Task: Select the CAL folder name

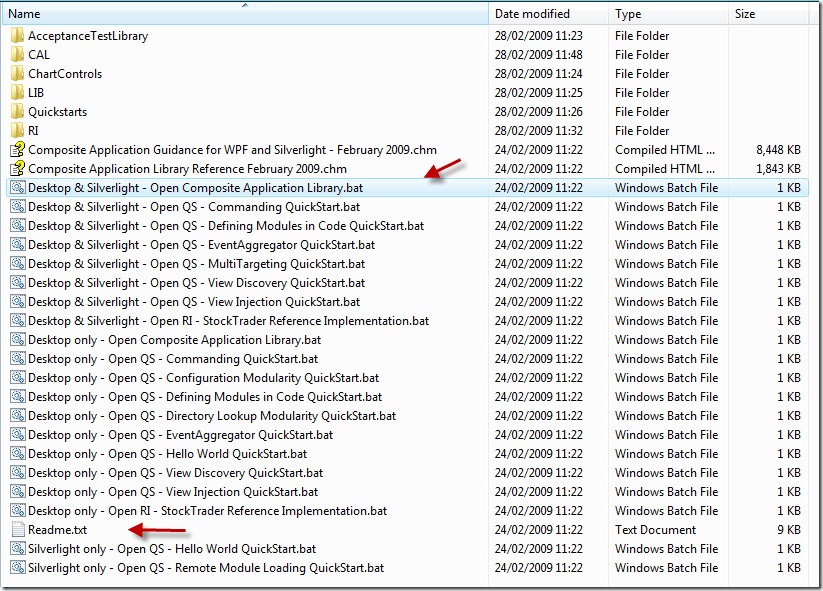Action: click(x=39, y=55)
